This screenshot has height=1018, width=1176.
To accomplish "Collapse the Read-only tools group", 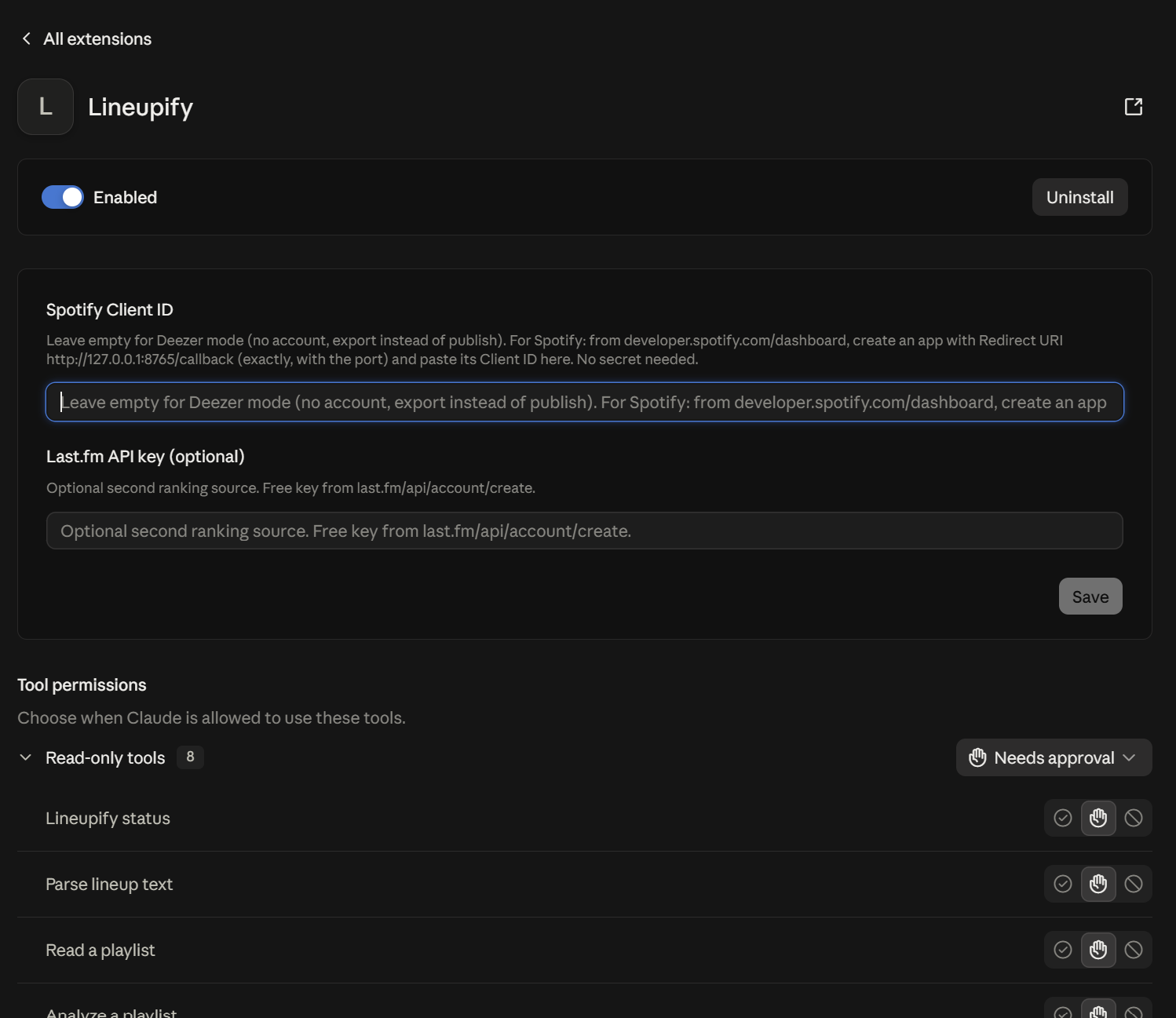I will coord(26,757).
